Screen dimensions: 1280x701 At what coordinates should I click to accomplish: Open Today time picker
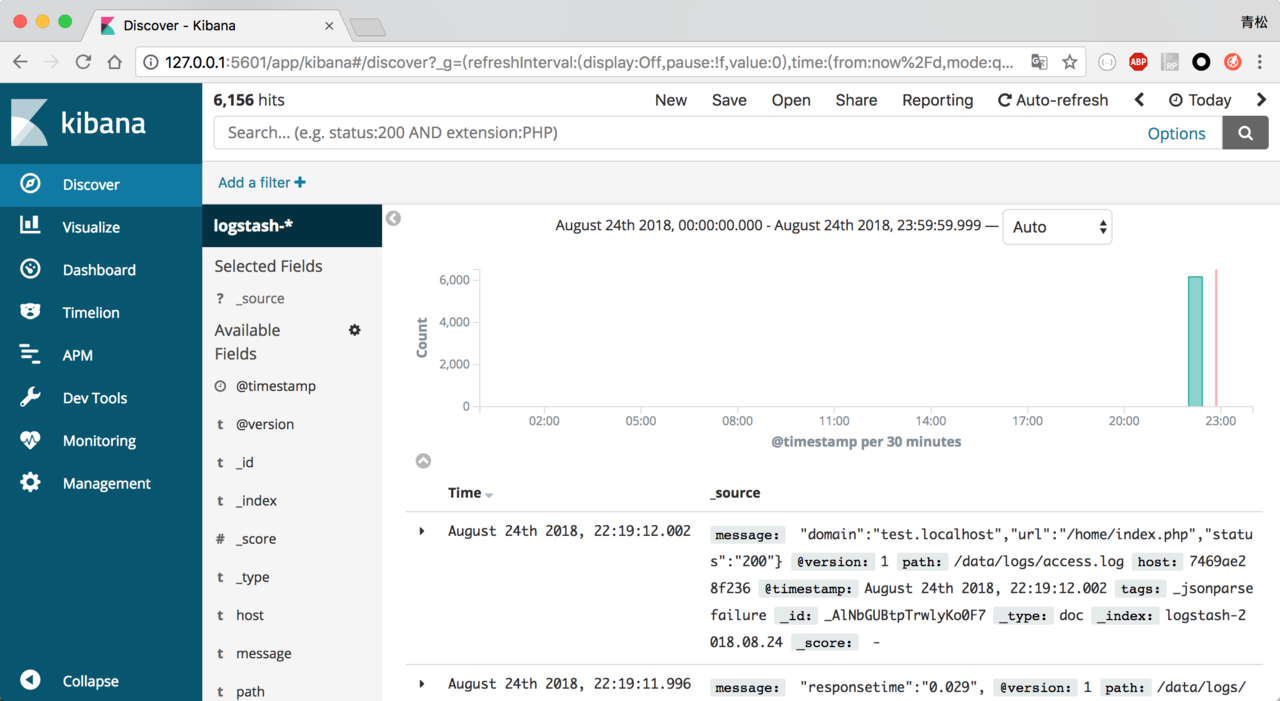[x=1200, y=100]
